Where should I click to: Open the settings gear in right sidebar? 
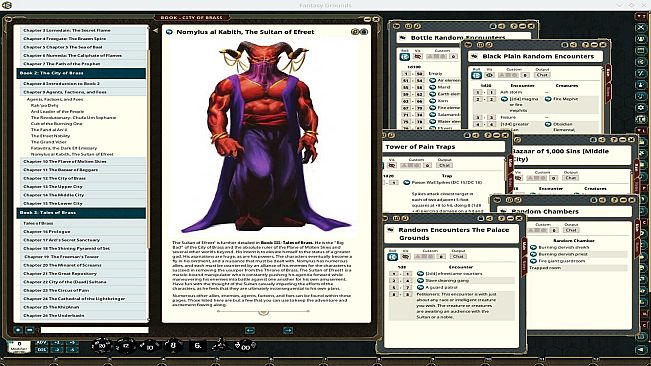(641, 107)
